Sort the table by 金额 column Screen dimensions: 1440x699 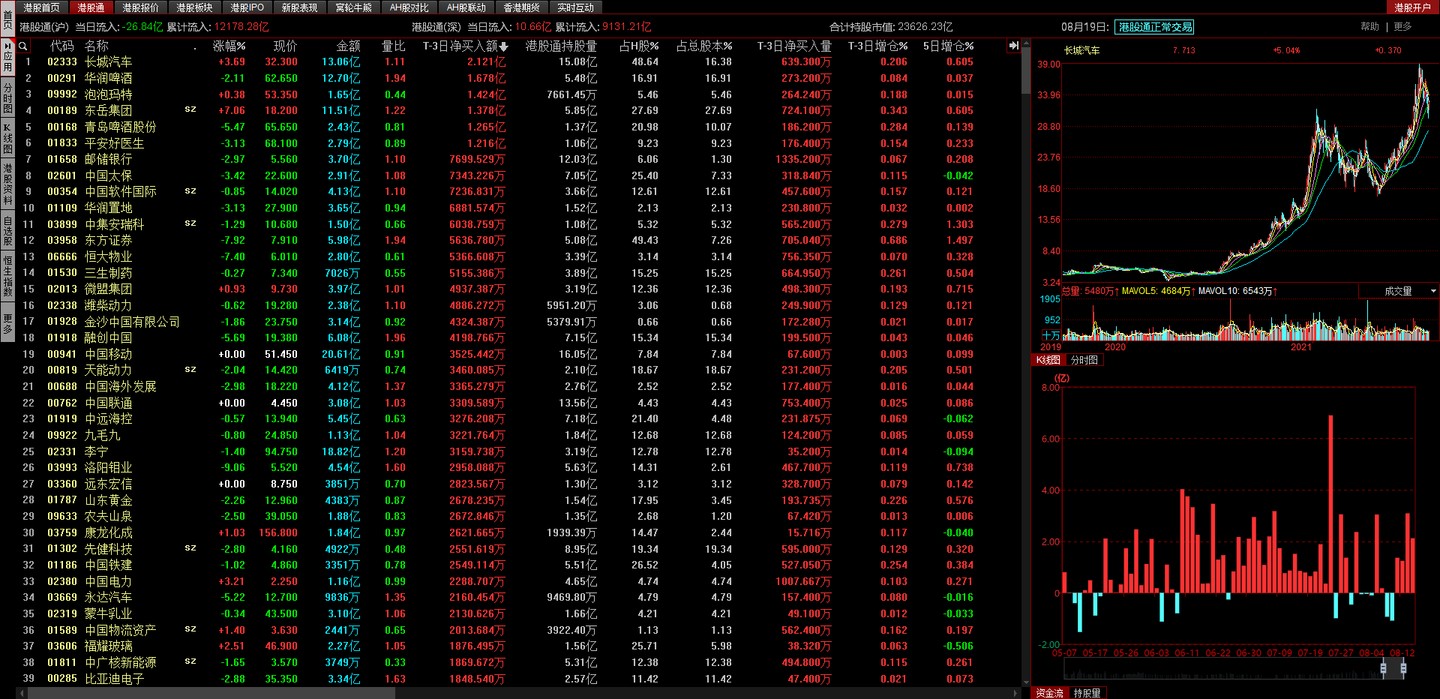pos(347,46)
